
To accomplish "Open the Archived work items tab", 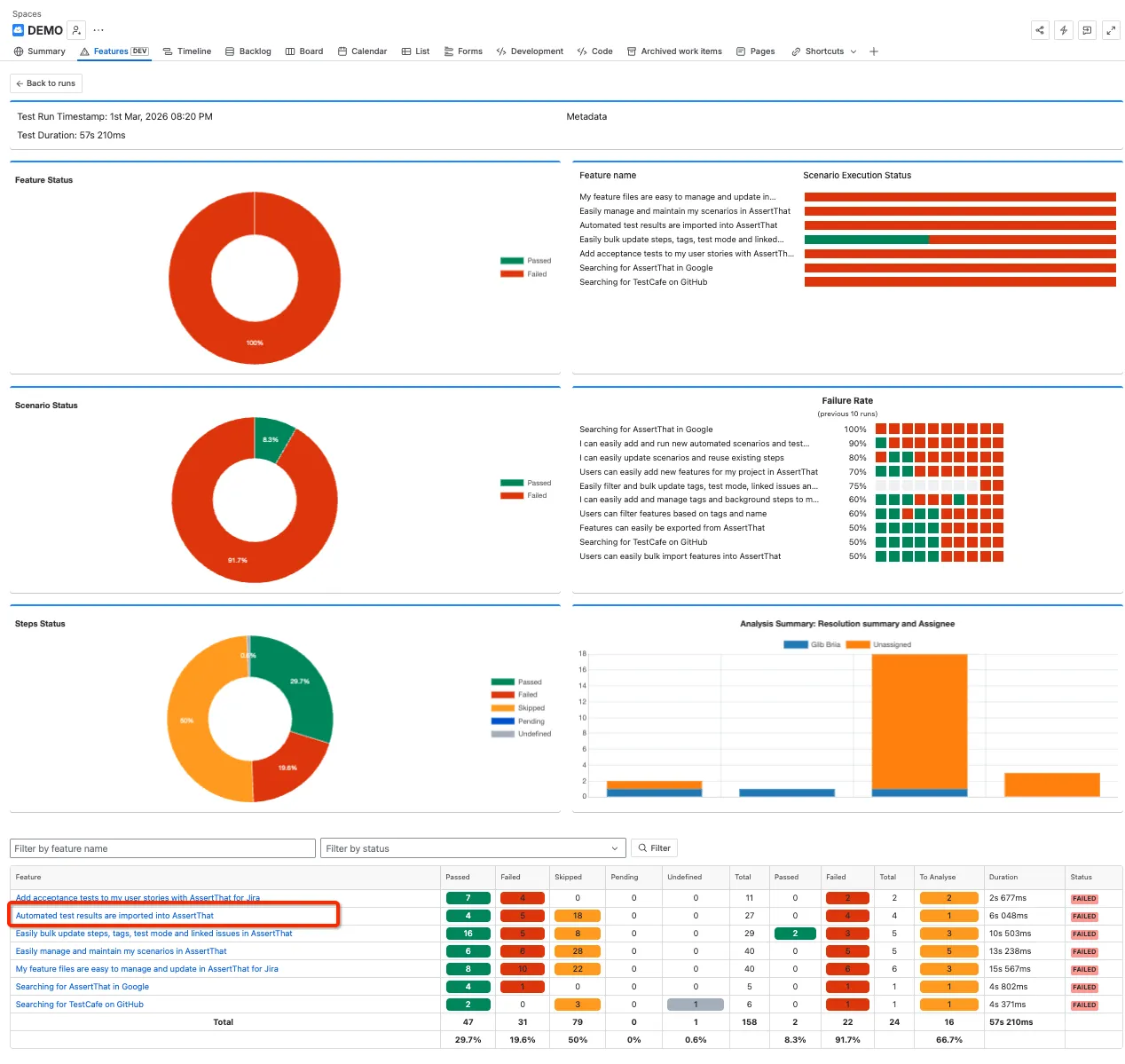I will click(x=675, y=51).
